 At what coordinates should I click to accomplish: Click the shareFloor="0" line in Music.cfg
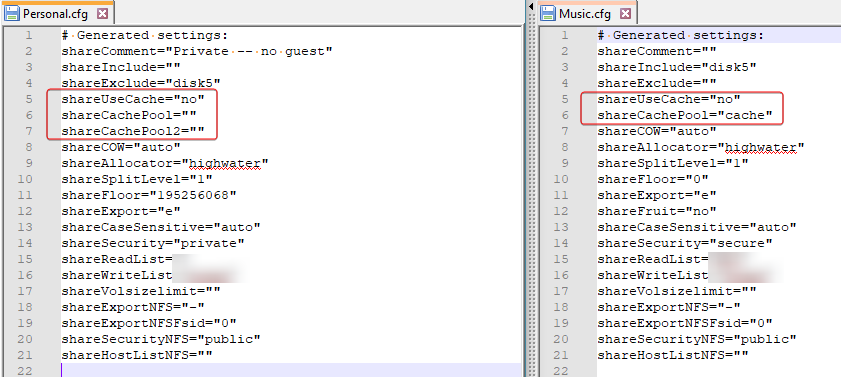click(653, 179)
